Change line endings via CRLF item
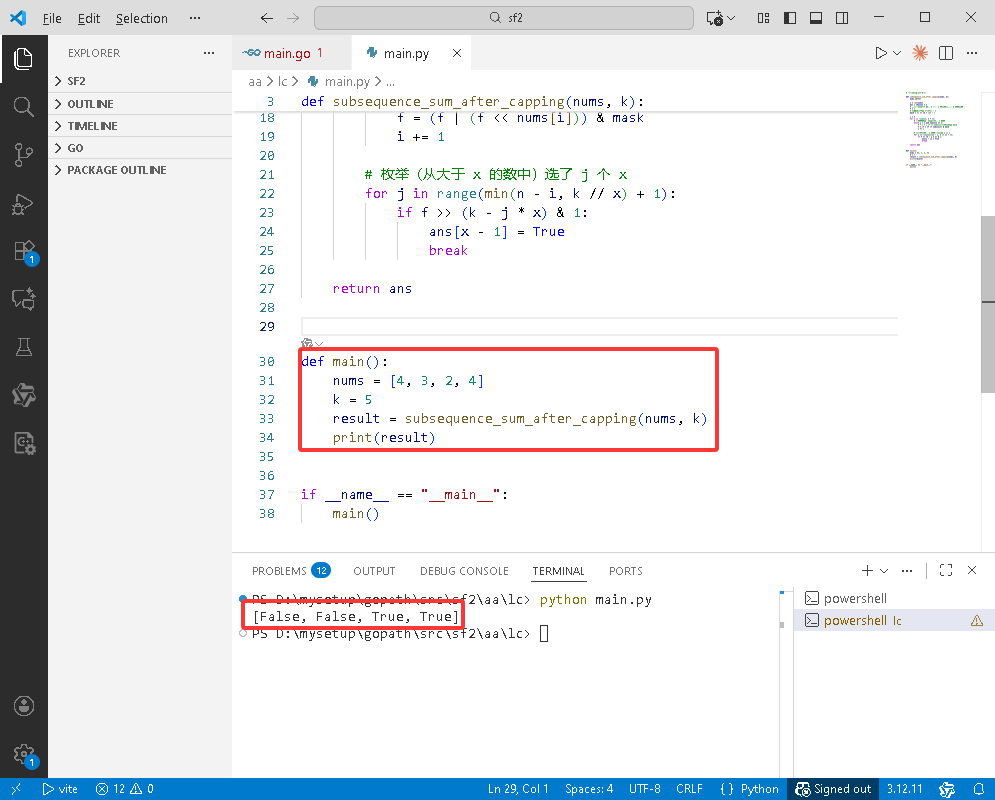Image resolution: width=995 pixels, height=800 pixels. pos(689,789)
